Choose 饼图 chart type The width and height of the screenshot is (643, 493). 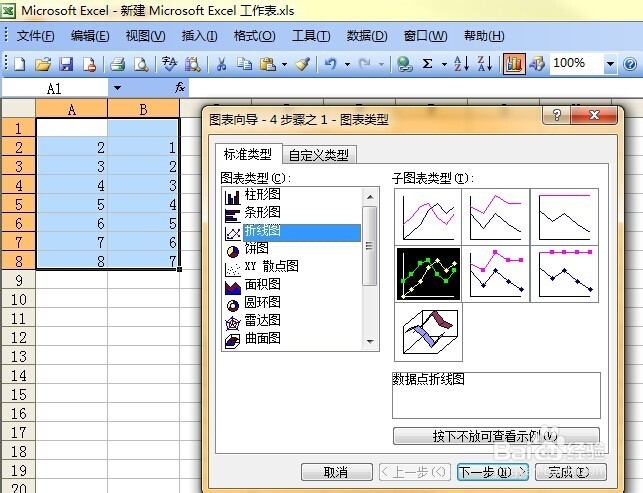click(256, 248)
